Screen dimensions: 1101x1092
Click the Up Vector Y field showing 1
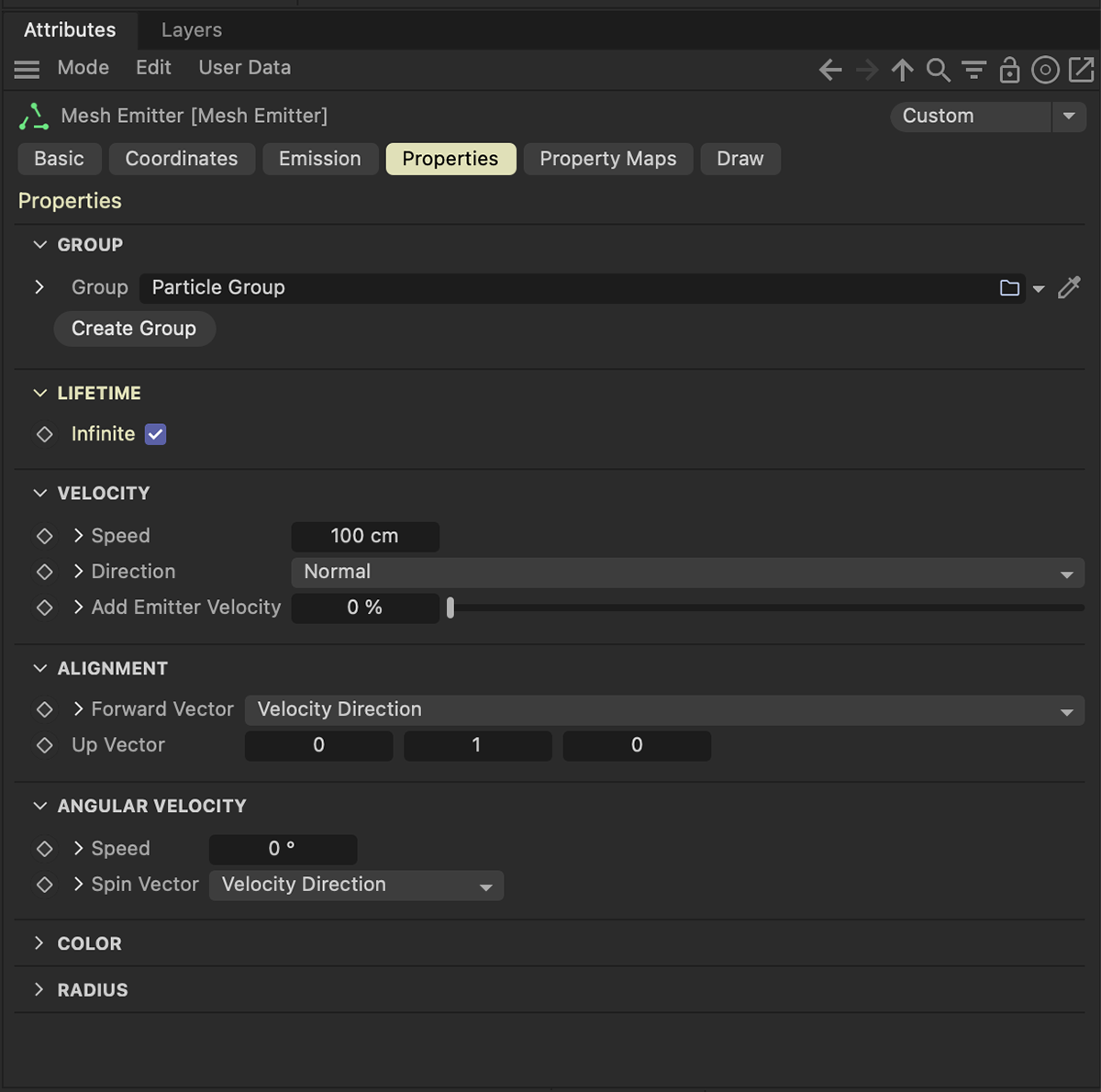tap(478, 746)
